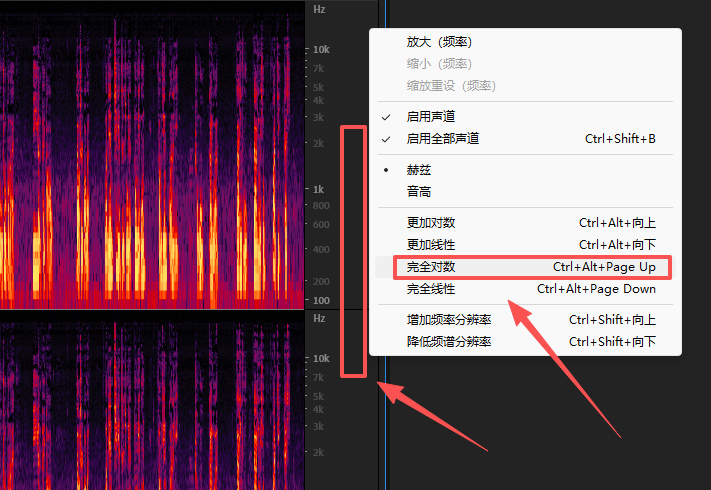The image size is (711, 490).
Task: Click the 1k mark on upper frequency ruler
Action: 319,189
